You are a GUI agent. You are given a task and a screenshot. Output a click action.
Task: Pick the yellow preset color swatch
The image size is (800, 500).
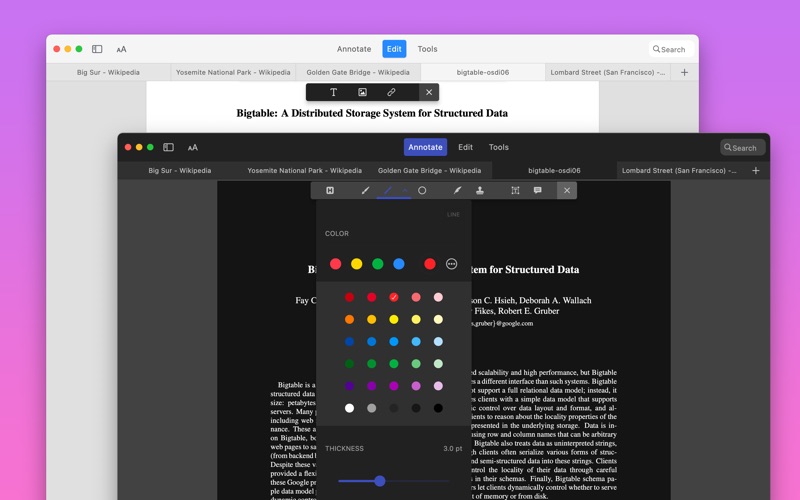(x=356, y=264)
